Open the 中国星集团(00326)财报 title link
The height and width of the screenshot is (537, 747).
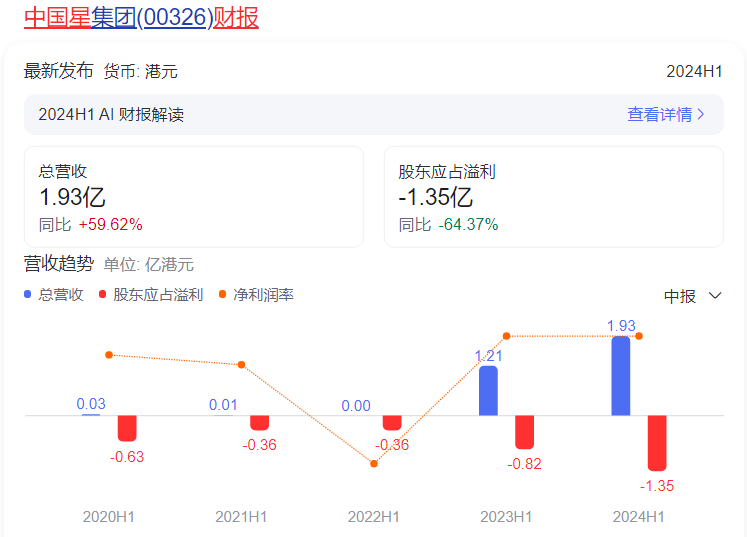(141, 18)
